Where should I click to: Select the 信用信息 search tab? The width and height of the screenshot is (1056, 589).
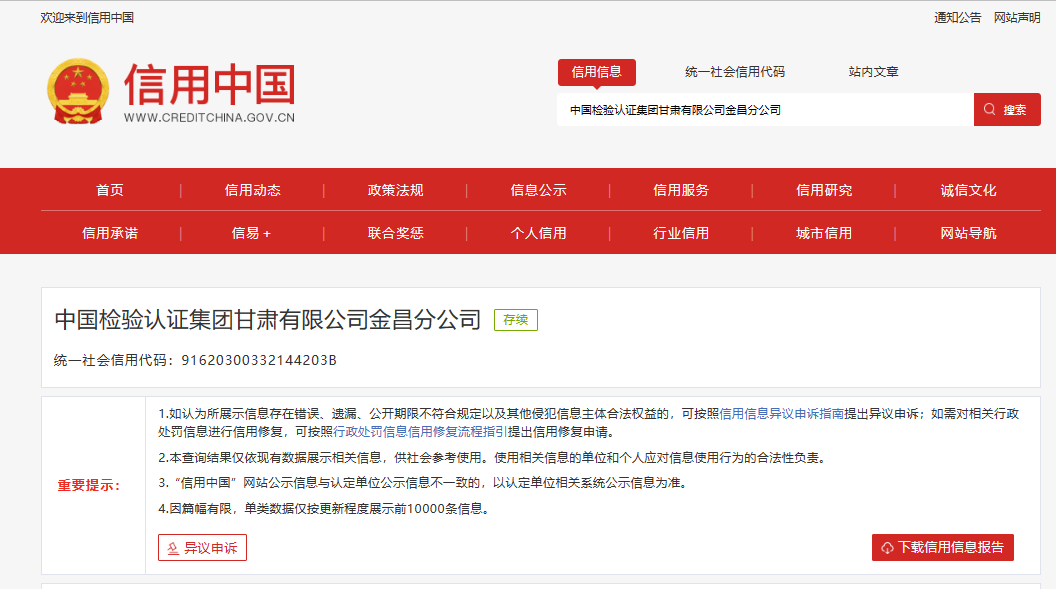click(x=598, y=72)
